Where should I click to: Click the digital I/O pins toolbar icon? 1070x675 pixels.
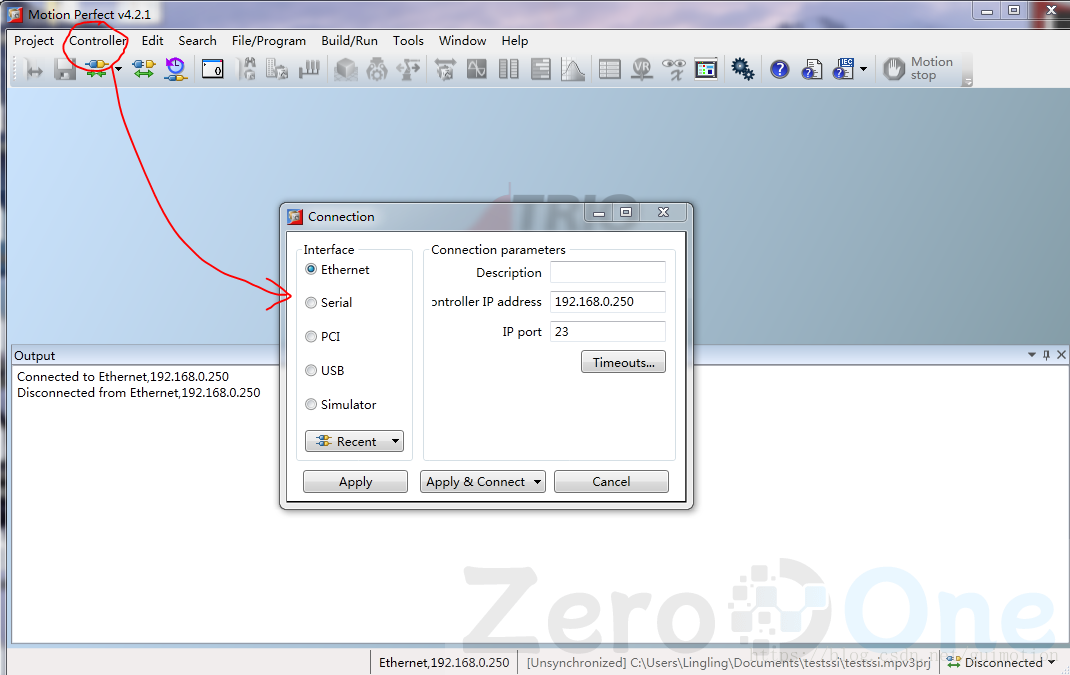coord(309,69)
